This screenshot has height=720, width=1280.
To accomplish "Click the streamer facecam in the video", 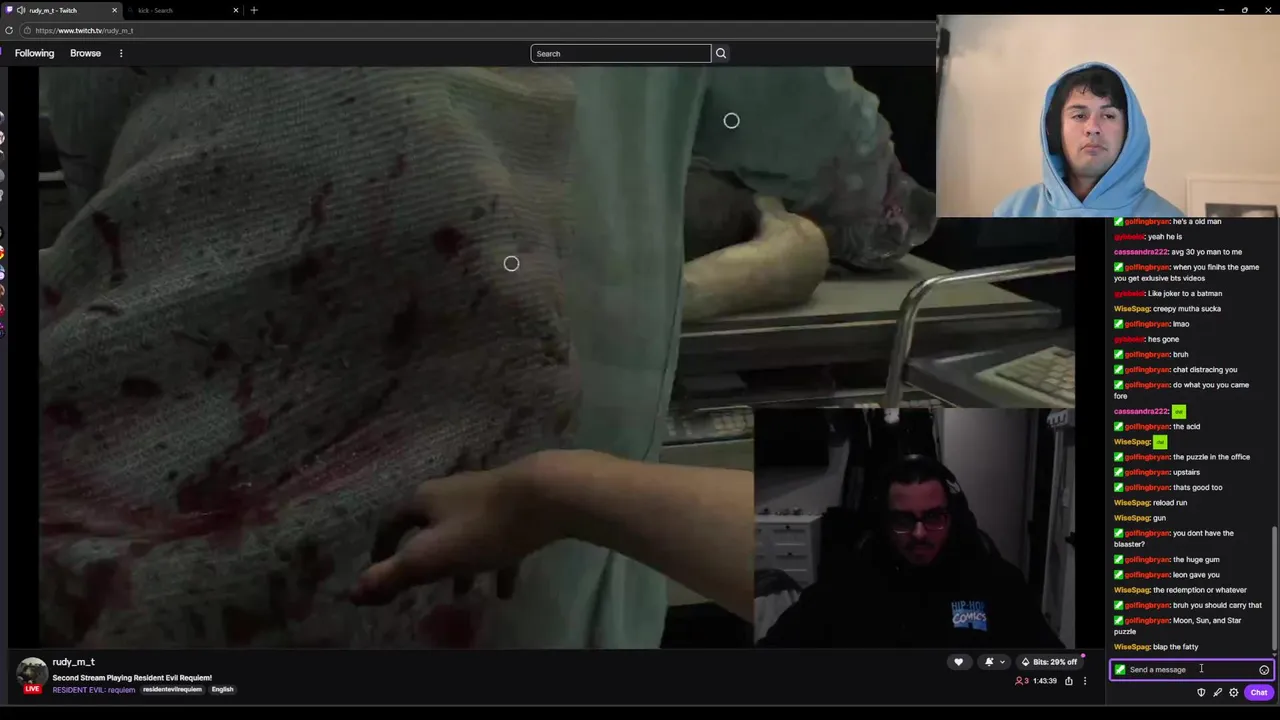I will (x=914, y=528).
